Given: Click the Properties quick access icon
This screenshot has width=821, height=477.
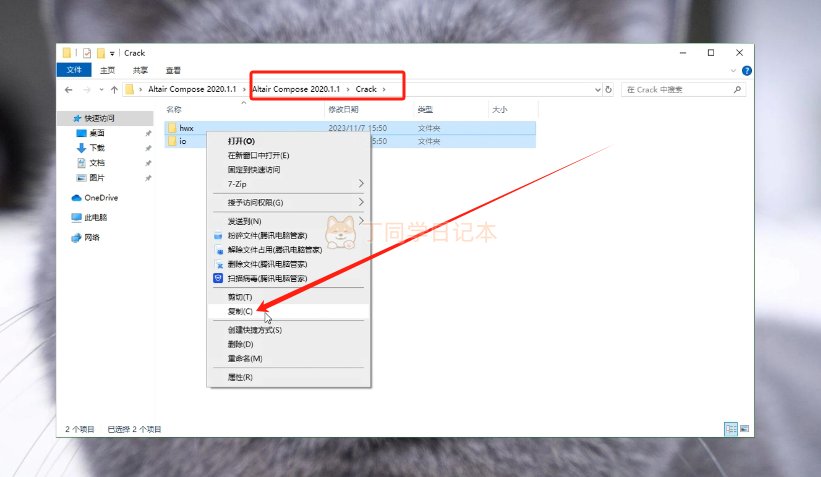Looking at the screenshot, I should point(87,53).
